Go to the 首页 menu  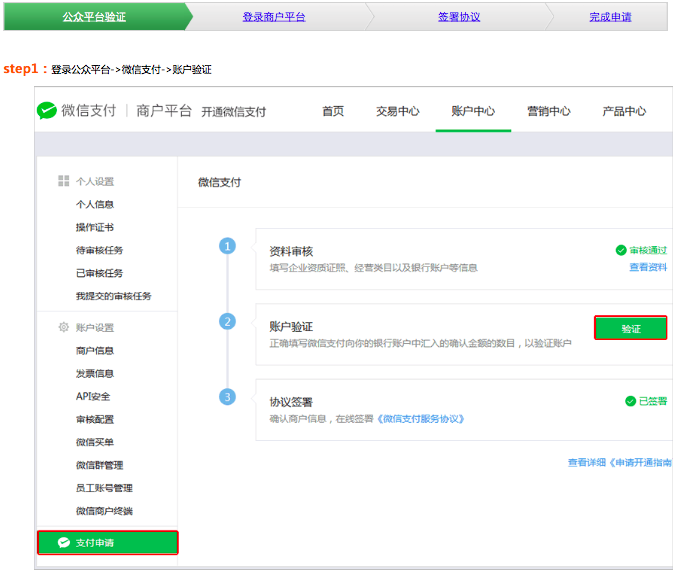point(333,111)
